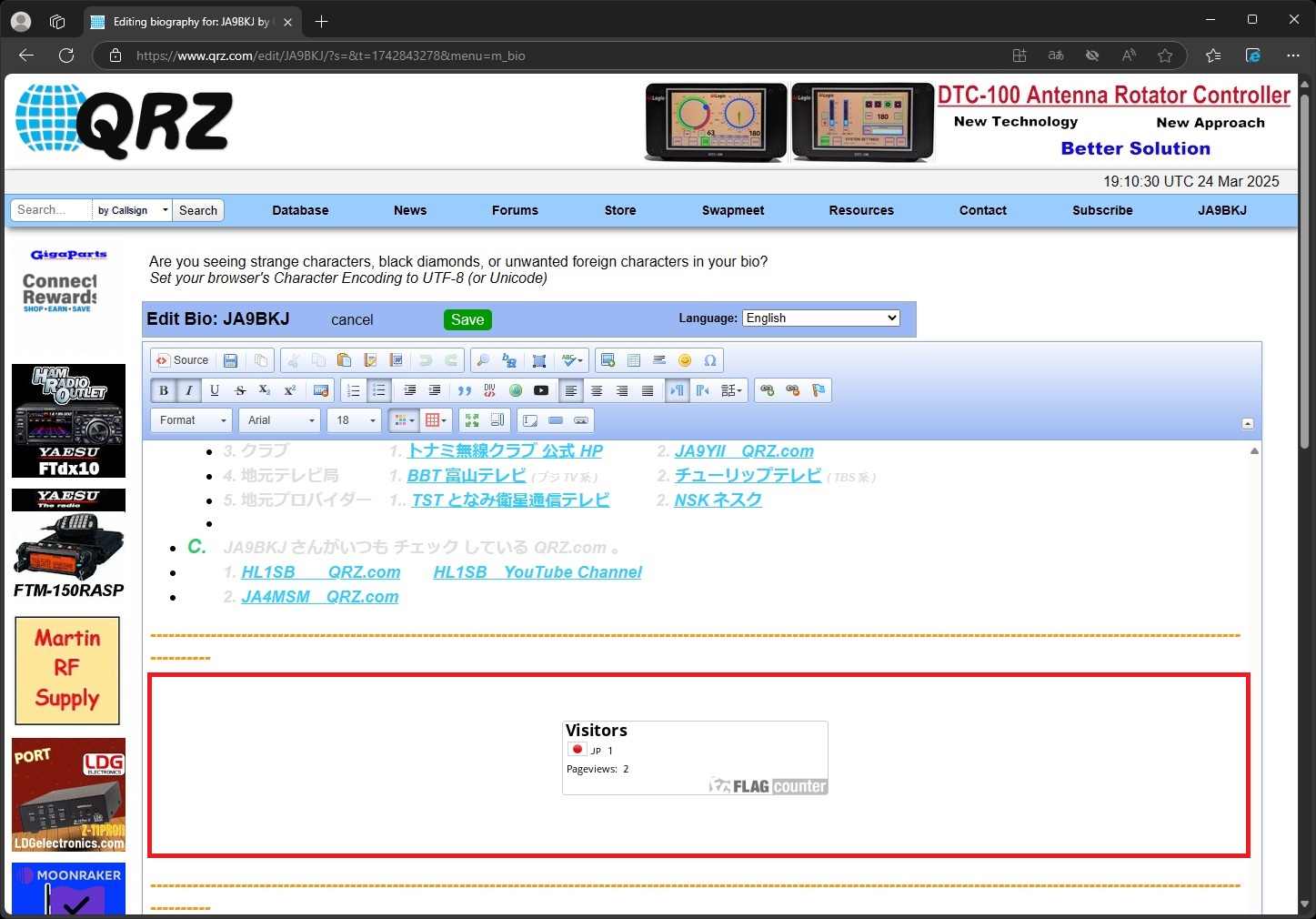Screen dimensions: 1316x919
Task: Paste from Word icon
Action: point(396,360)
